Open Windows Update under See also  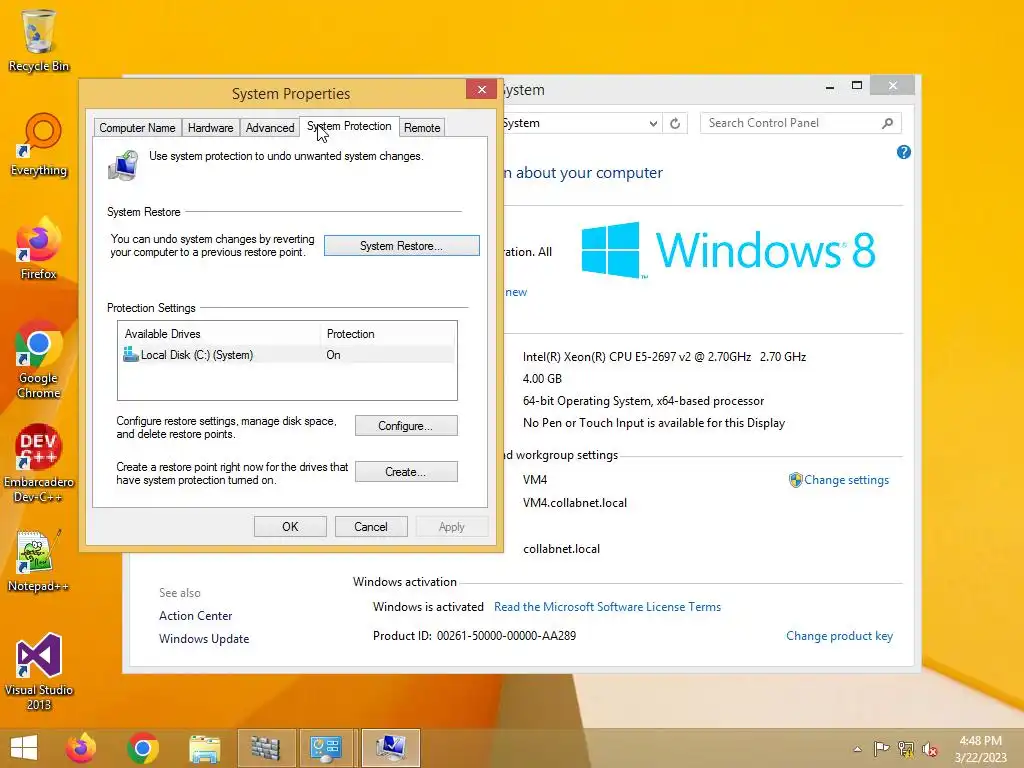point(204,639)
